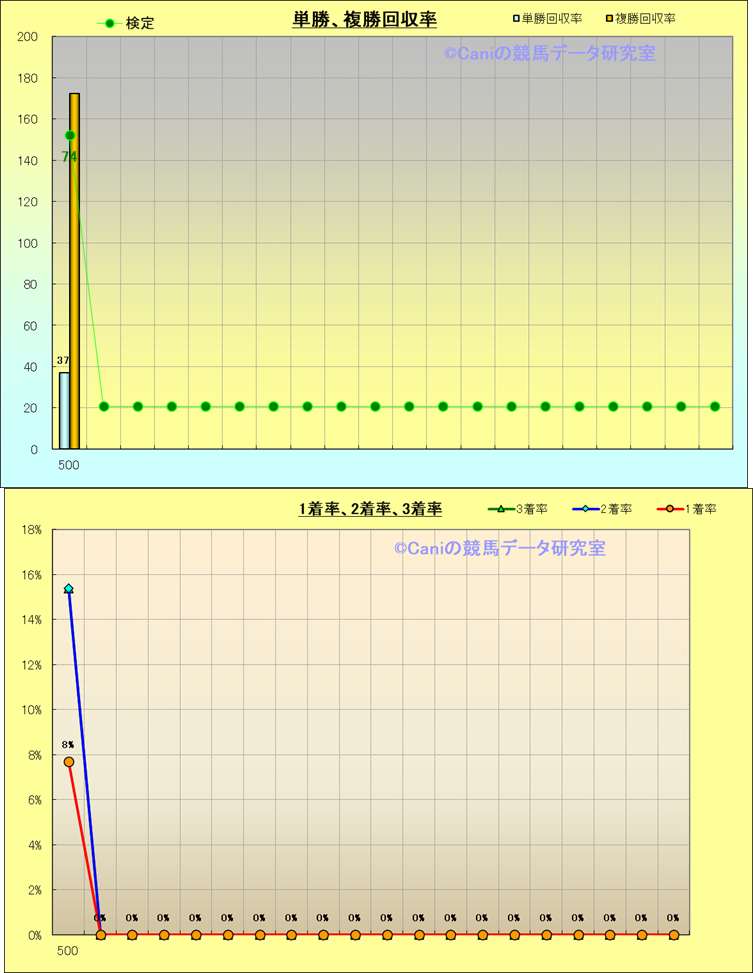The height and width of the screenshot is (973, 753).
Task: Click the tall orange 複勝回収率 bar
Action: [x=74, y=270]
